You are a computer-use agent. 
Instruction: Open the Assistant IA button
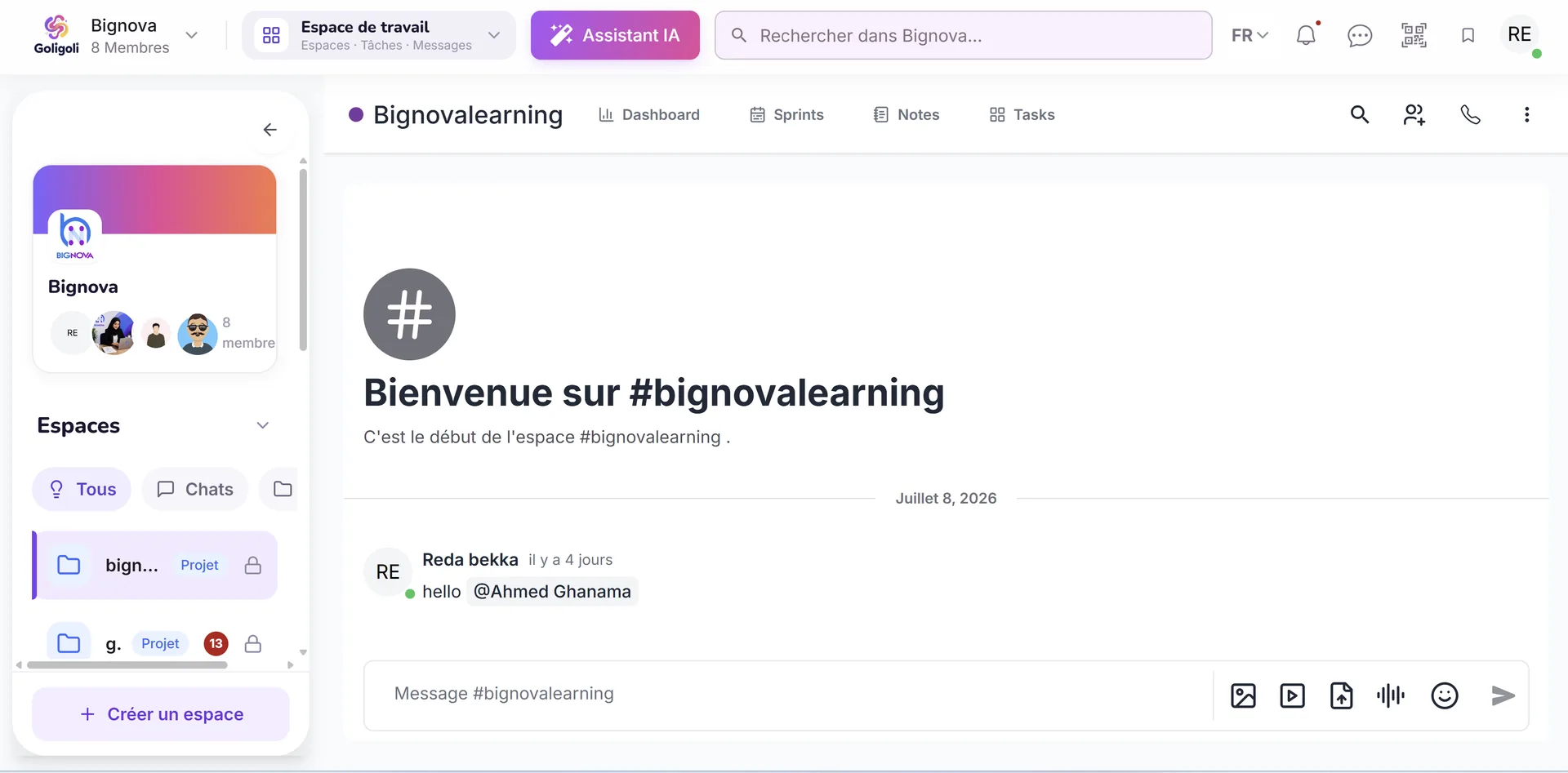click(615, 35)
